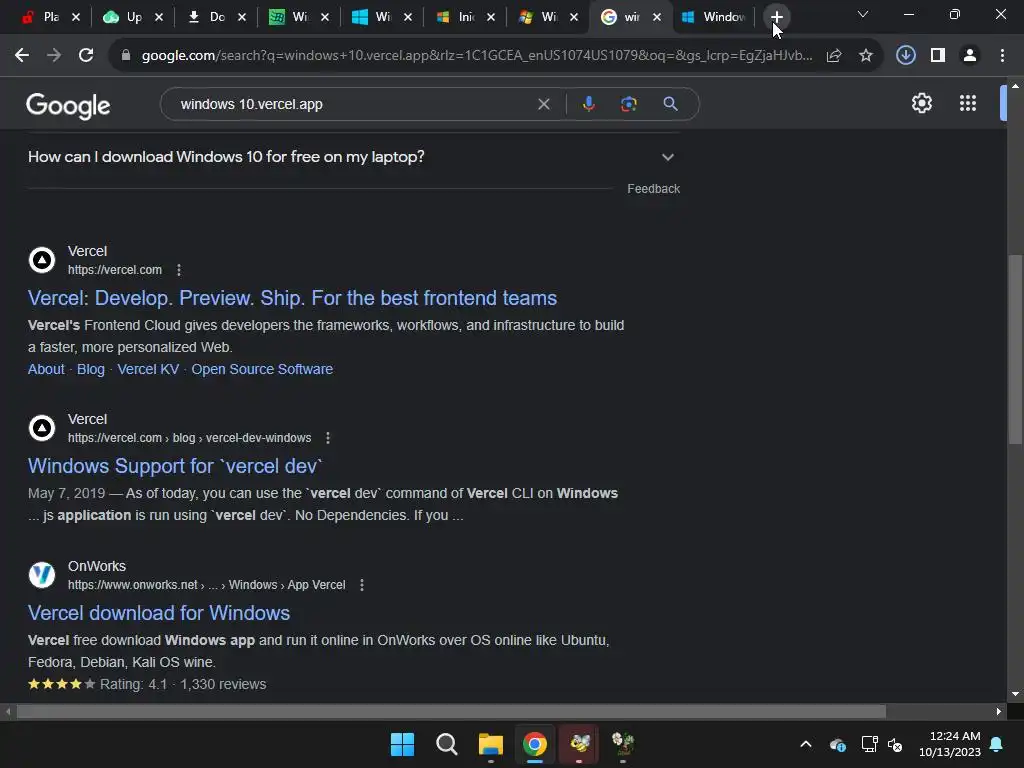This screenshot has height=768, width=1024.
Task: Go back to the previous page
Action: (22, 56)
